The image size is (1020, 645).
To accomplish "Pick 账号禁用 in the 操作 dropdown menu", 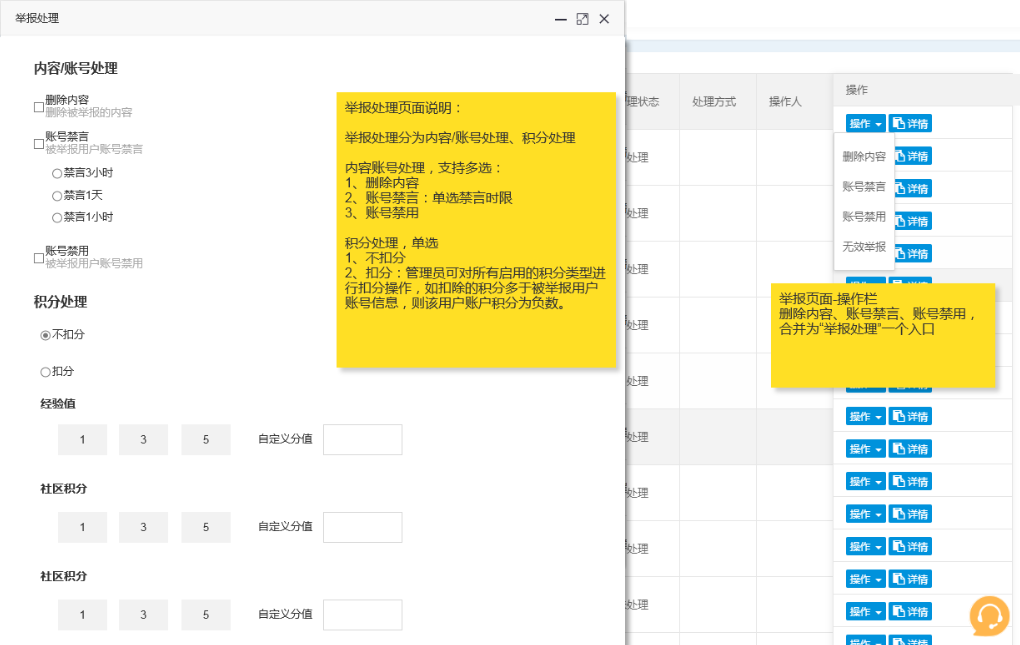I will tap(864, 216).
